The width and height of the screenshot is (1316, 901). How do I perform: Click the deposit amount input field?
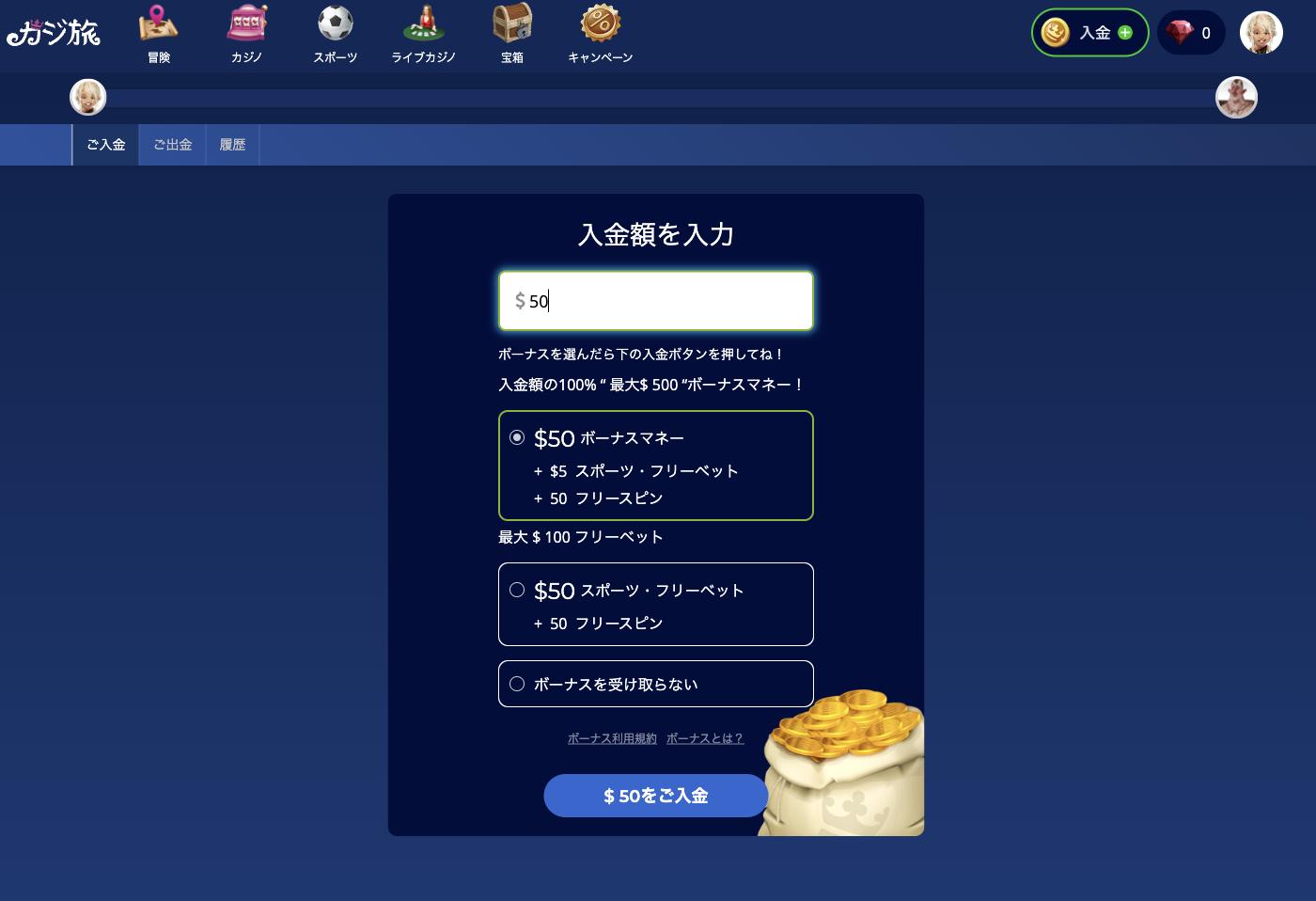656,301
